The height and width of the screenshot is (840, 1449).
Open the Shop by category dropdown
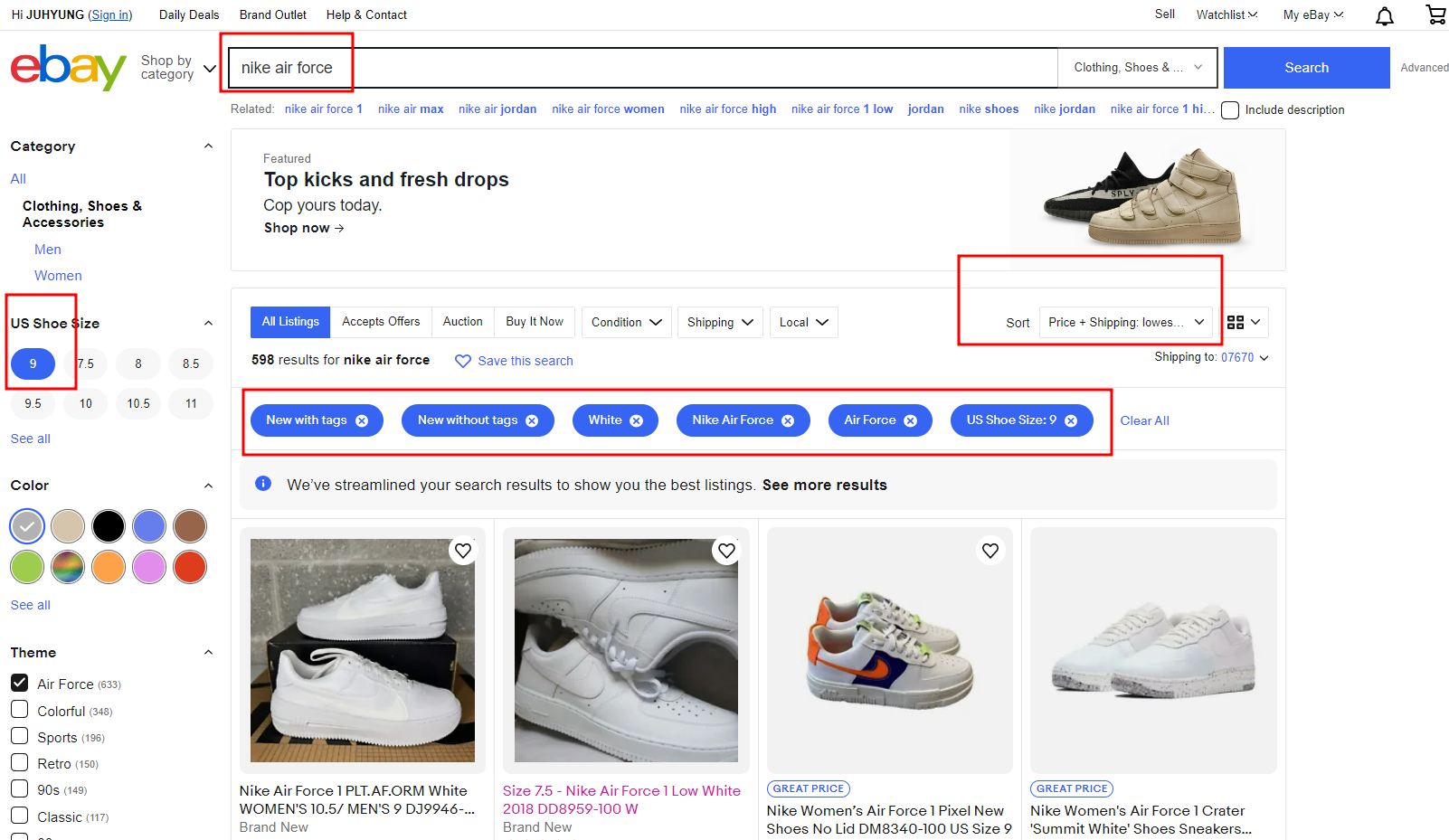[178, 68]
